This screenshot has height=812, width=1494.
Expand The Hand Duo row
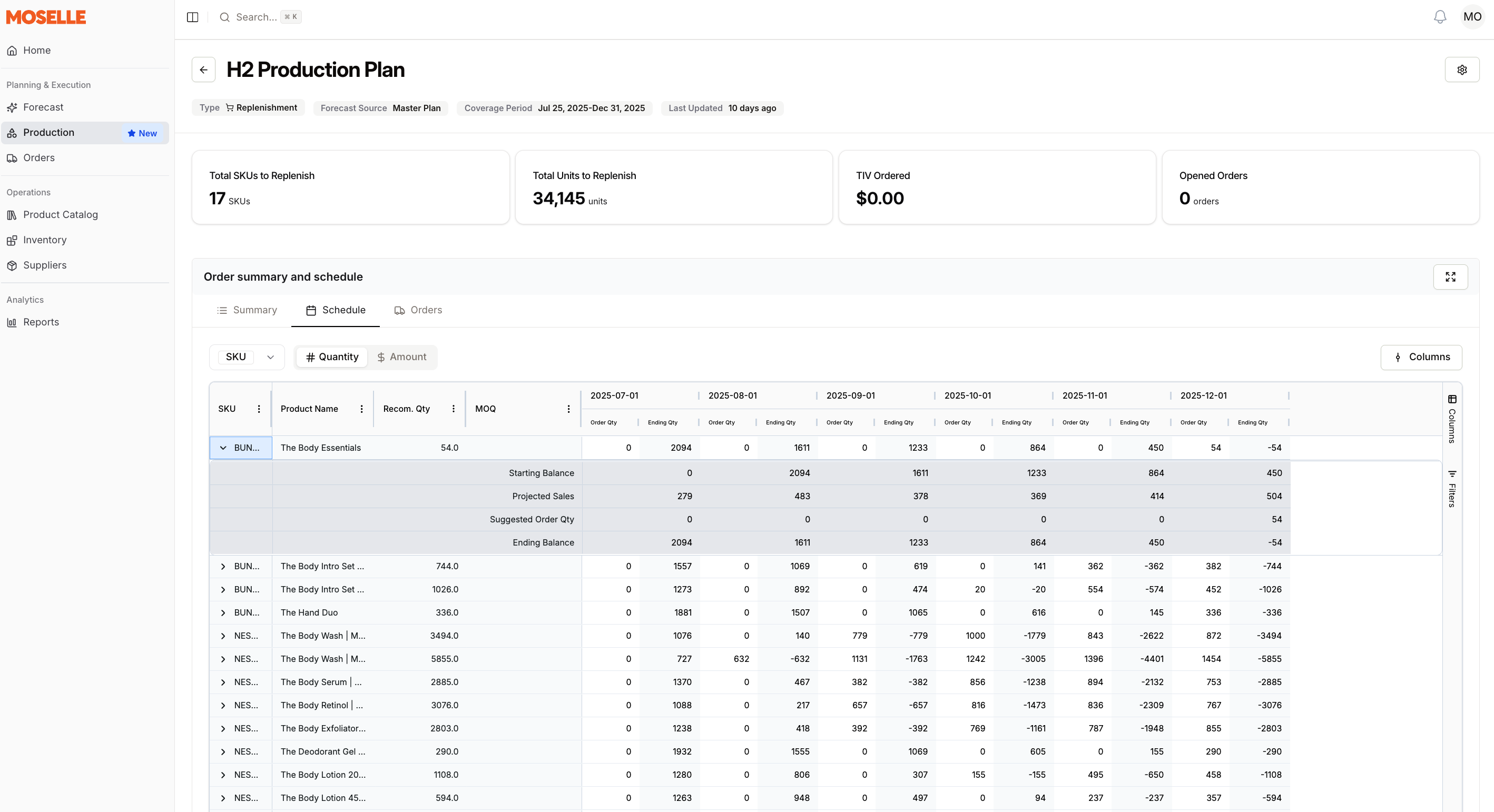point(223,612)
